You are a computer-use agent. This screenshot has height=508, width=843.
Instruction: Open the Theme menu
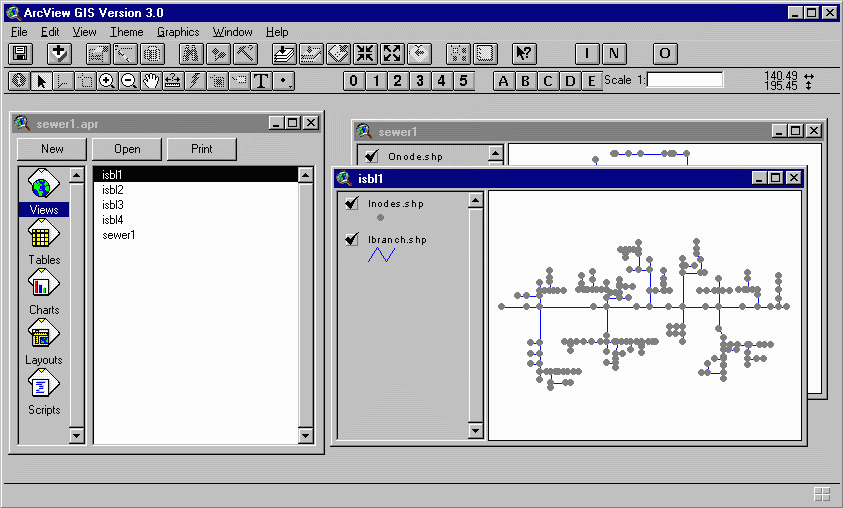tap(127, 32)
